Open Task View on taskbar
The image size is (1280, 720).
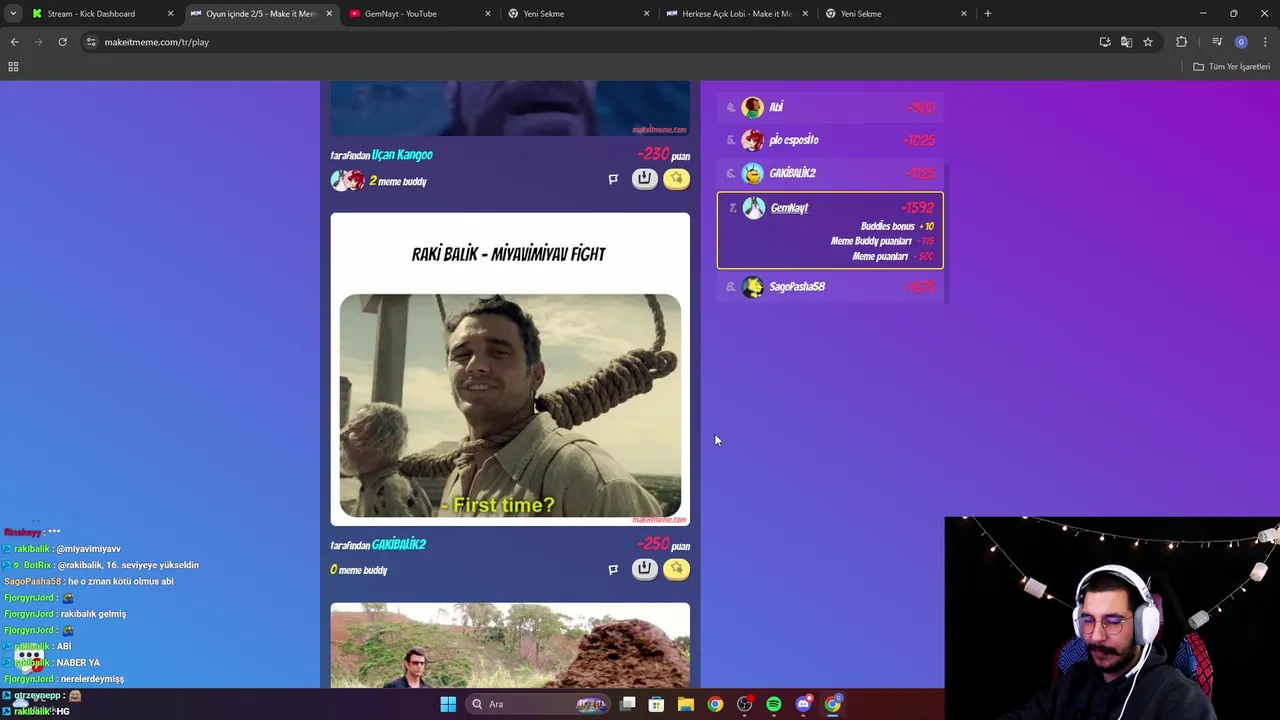point(627,704)
